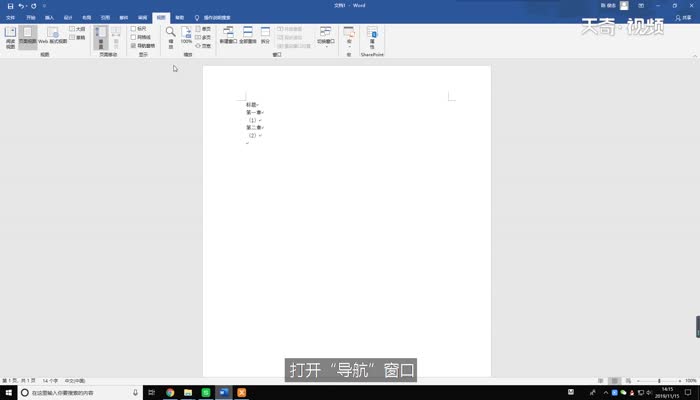Click the orange app taskbar icon
This screenshot has height=400, width=700.
click(242, 392)
